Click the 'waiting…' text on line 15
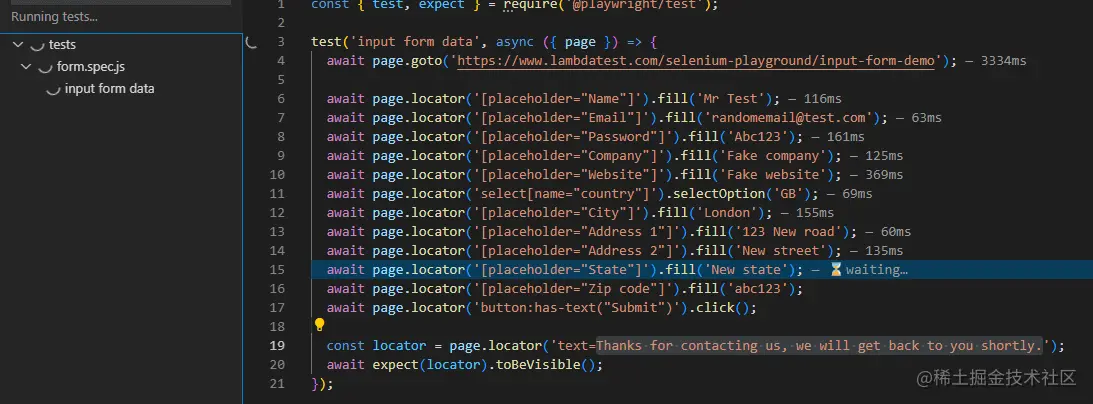The image size is (1093, 404). tap(876, 270)
